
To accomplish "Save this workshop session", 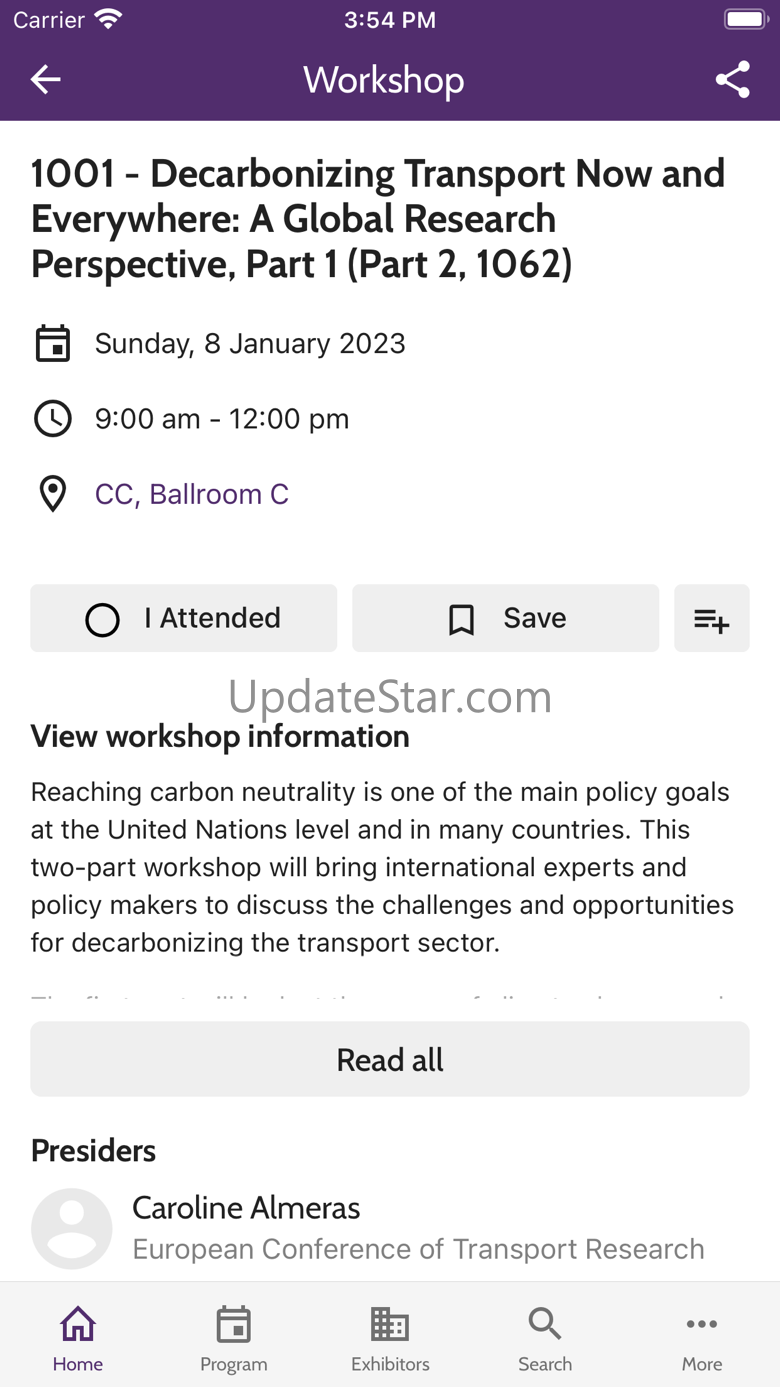I will coord(506,618).
